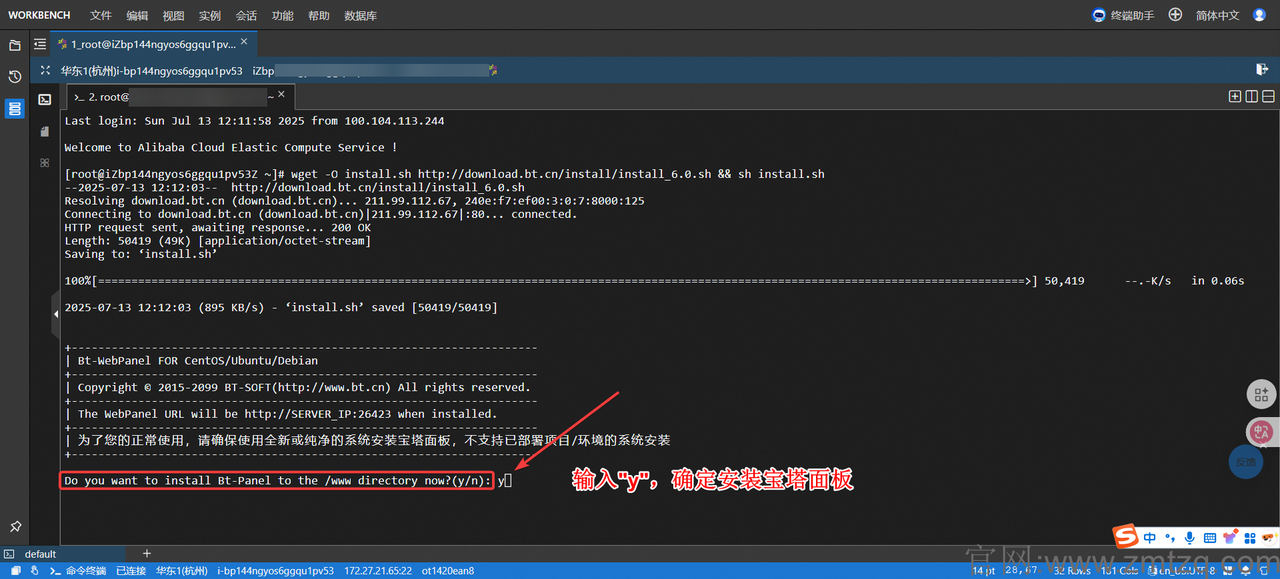Select the instance list sidebar icon
Image resolution: width=1280 pixels, height=579 pixels.
click(x=15, y=109)
